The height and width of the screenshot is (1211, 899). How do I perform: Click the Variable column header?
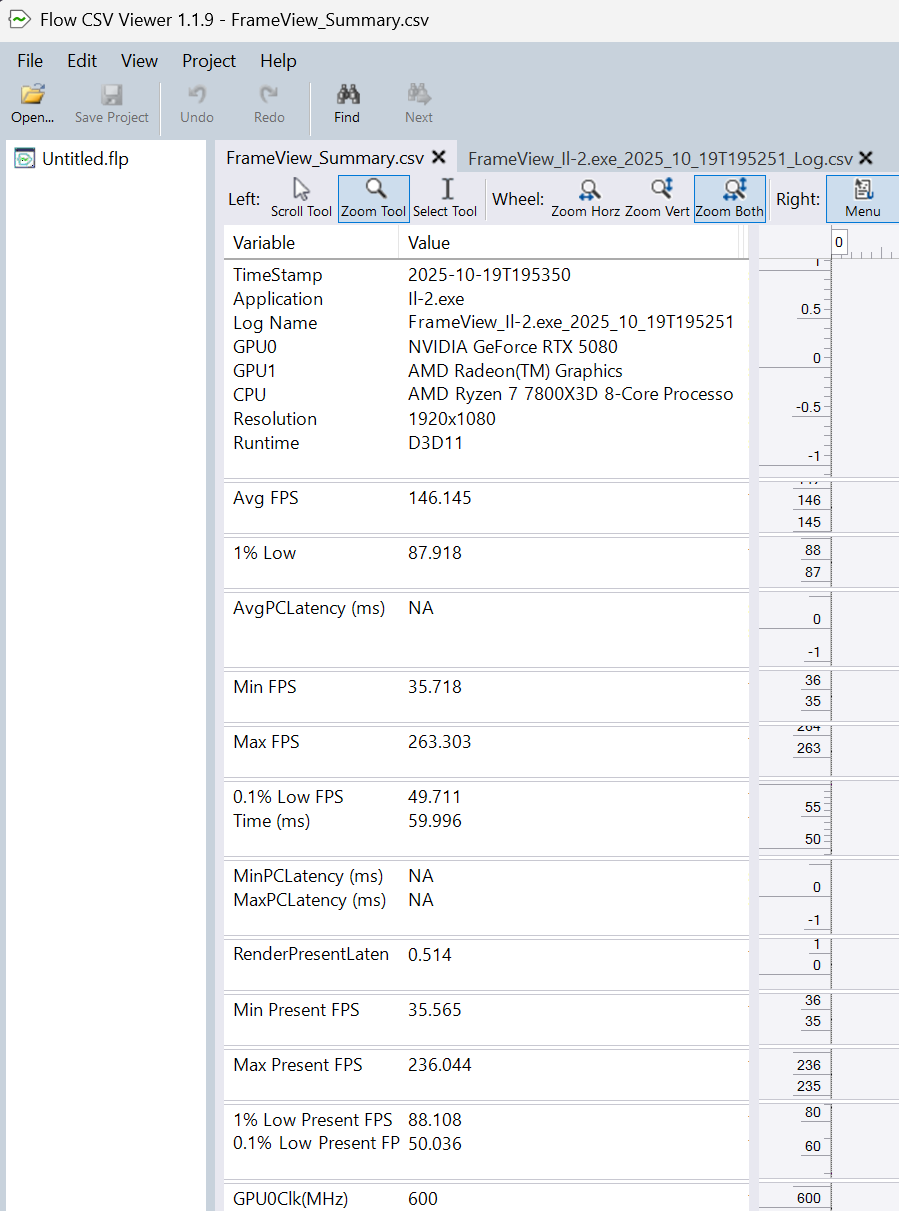pyautogui.click(x=264, y=243)
